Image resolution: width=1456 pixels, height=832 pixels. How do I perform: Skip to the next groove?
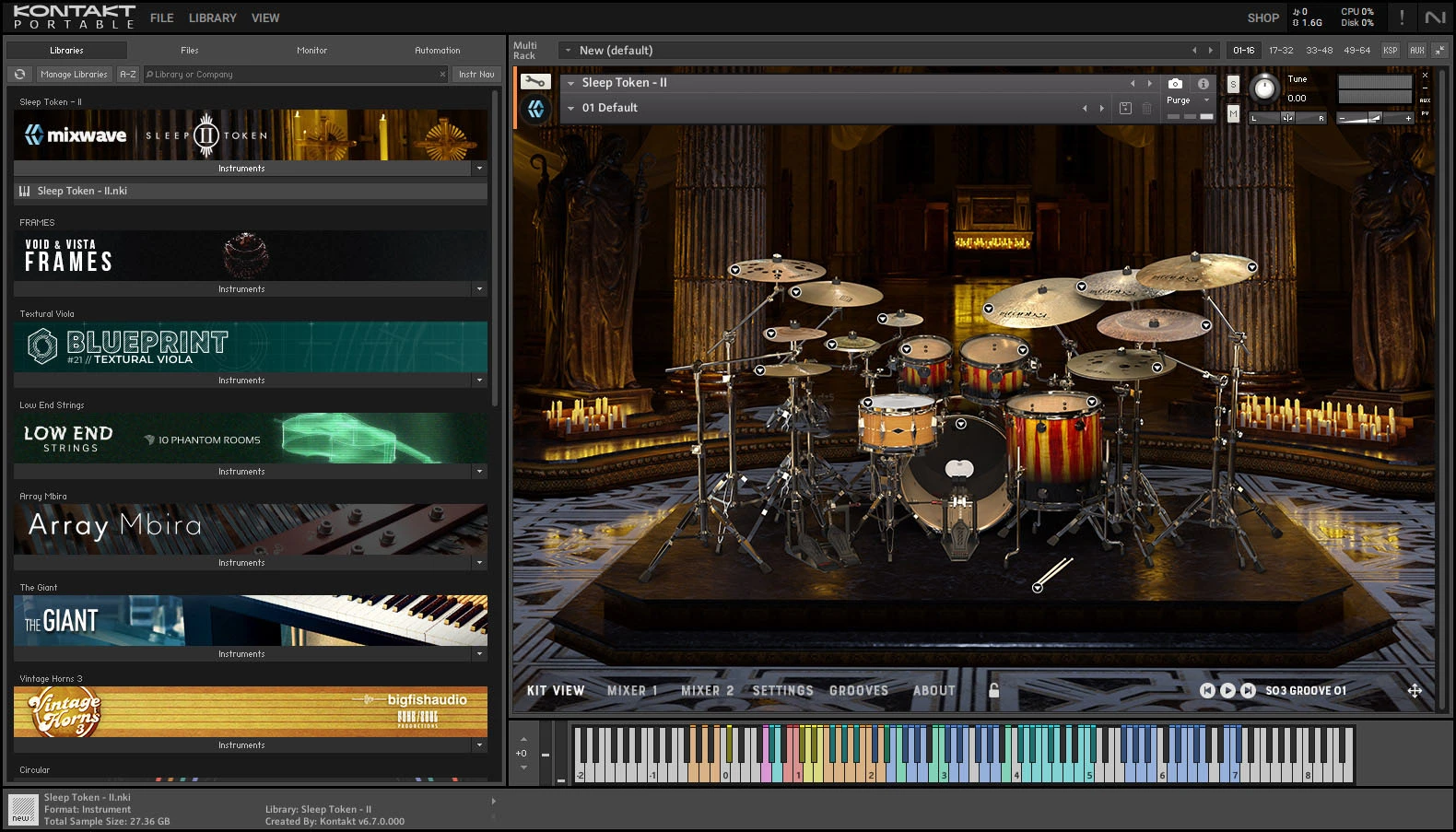pos(1248,690)
